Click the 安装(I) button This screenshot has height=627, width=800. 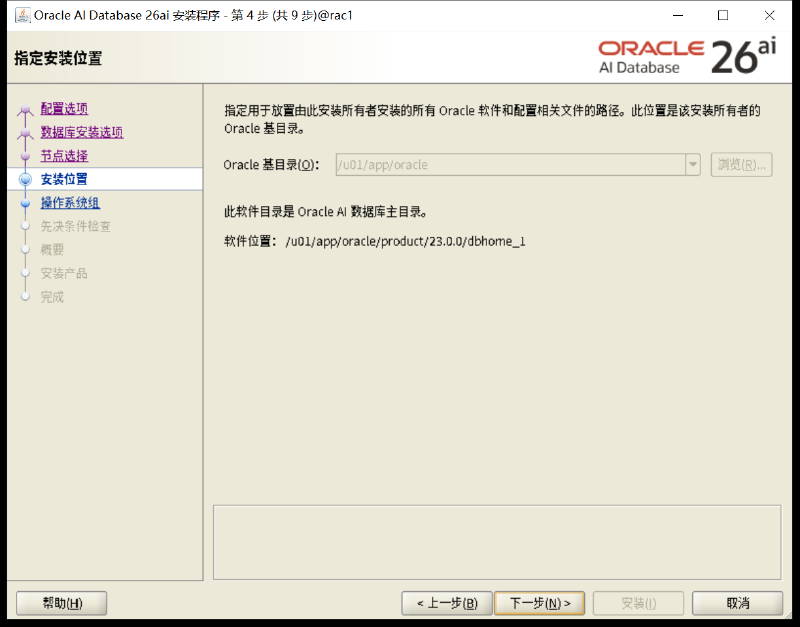[638, 604]
